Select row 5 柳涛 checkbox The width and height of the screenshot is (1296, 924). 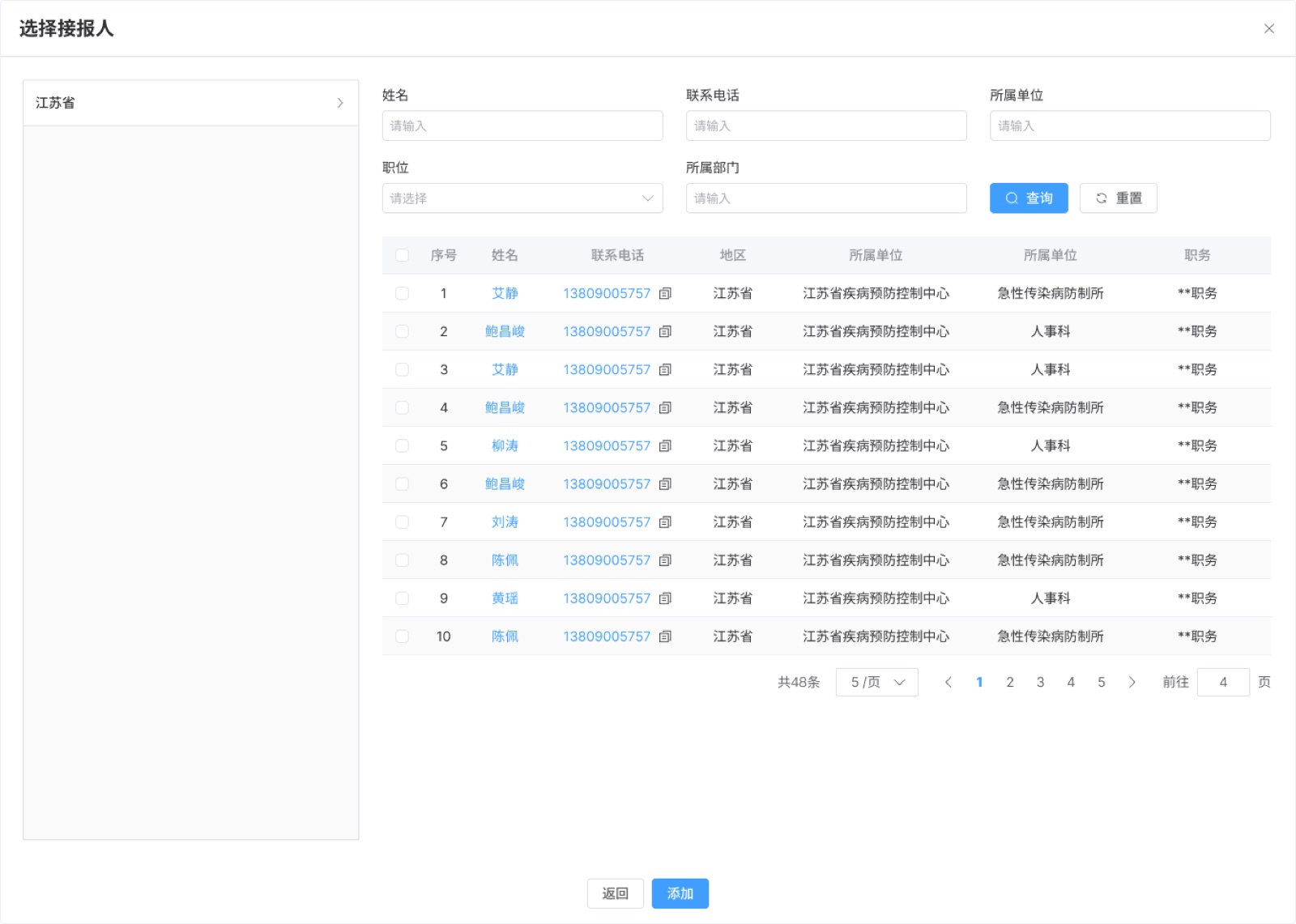click(402, 445)
